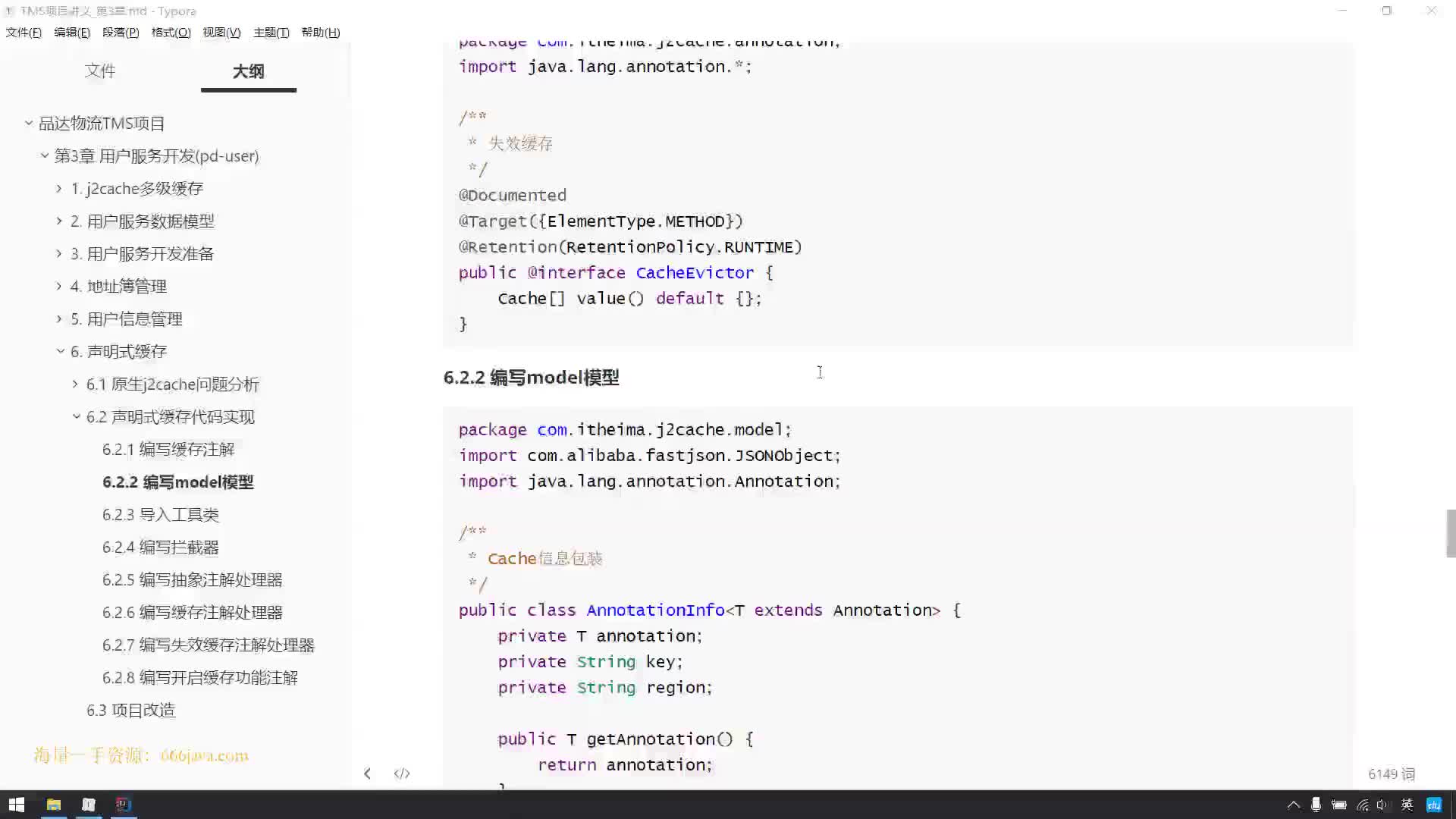Screen dimensions: 1456x819
Task: Open the 格式(O) menu
Action: (171, 32)
